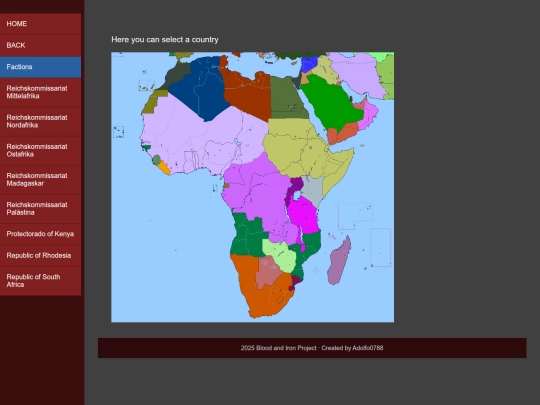The height and width of the screenshot is (405, 540).
Task: Select the dark purple Uganda region
Action: (295, 186)
